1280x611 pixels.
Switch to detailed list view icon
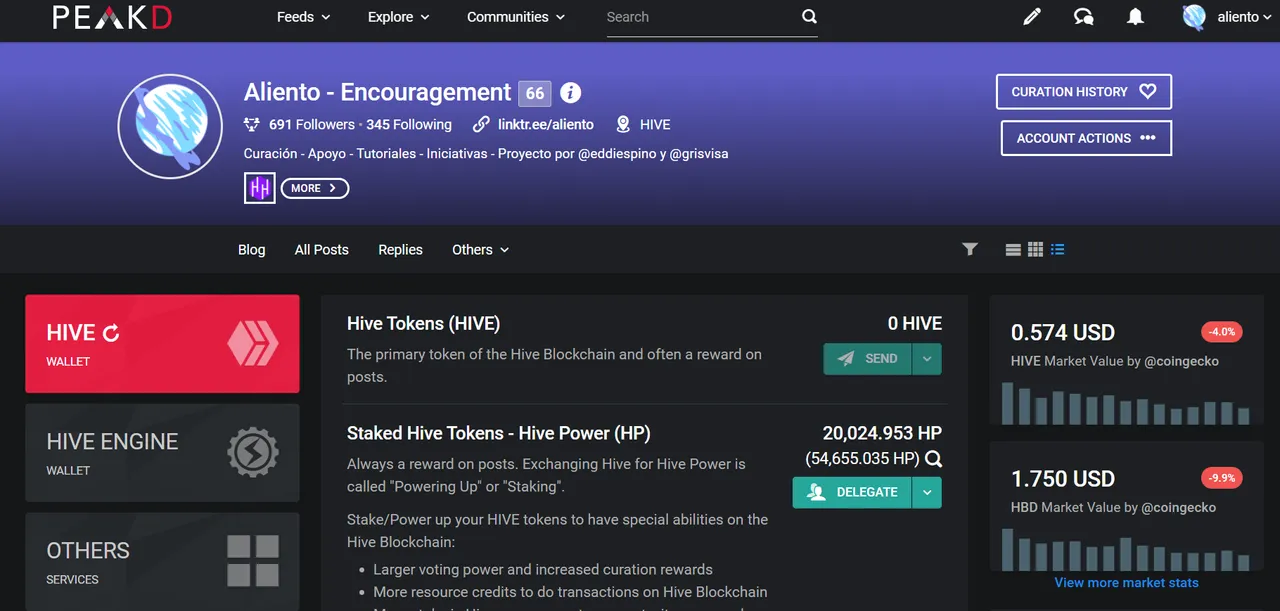click(x=1058, y=250)
